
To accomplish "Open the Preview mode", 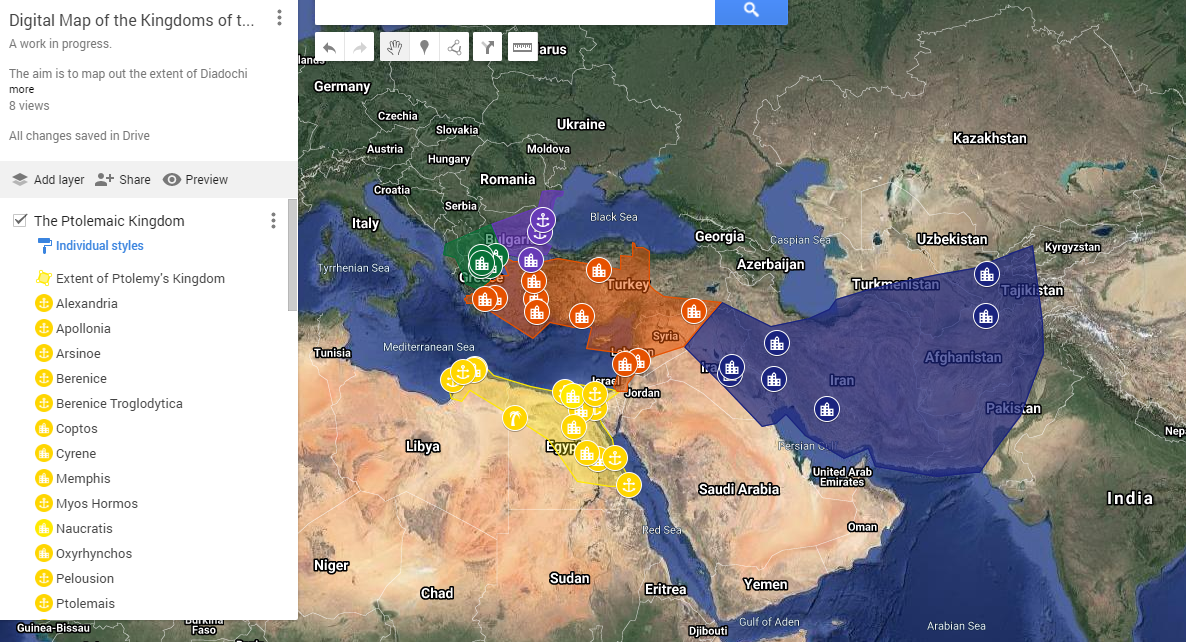I will tap(195, 179).
